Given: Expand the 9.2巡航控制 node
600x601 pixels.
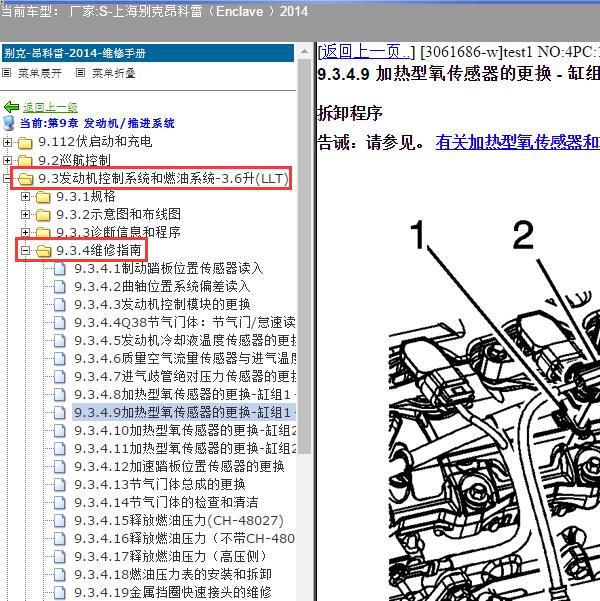Looking at the screenshot, I should tap(7, 160).
